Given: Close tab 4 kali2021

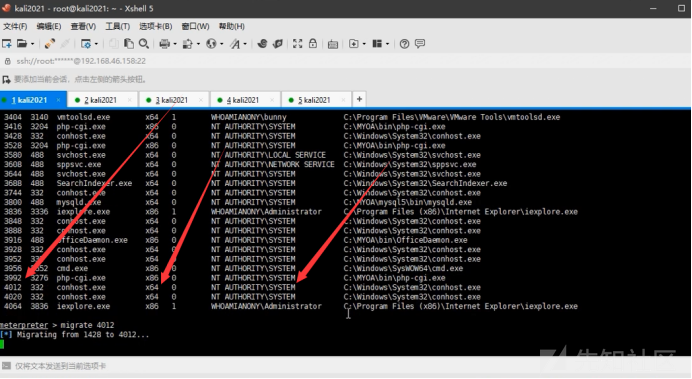Looking at the screenshot, I should [x=272, y=100].
